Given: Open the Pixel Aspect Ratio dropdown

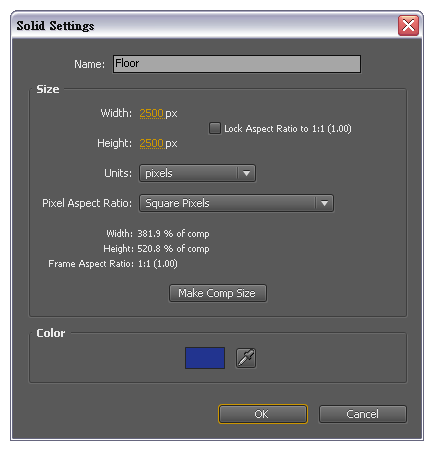Looking at the screenshot, I should click(x=236, y=203).
